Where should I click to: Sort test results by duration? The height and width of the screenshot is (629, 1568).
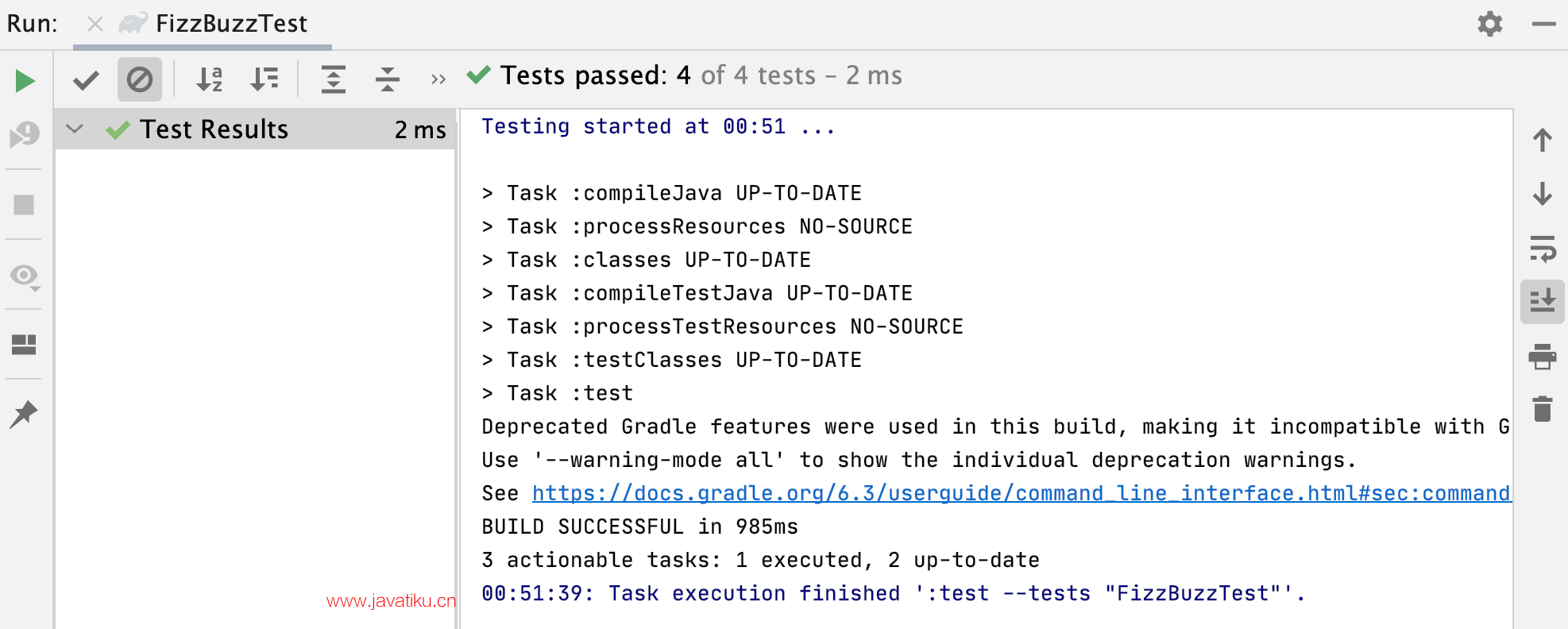(x=264, y=79)
